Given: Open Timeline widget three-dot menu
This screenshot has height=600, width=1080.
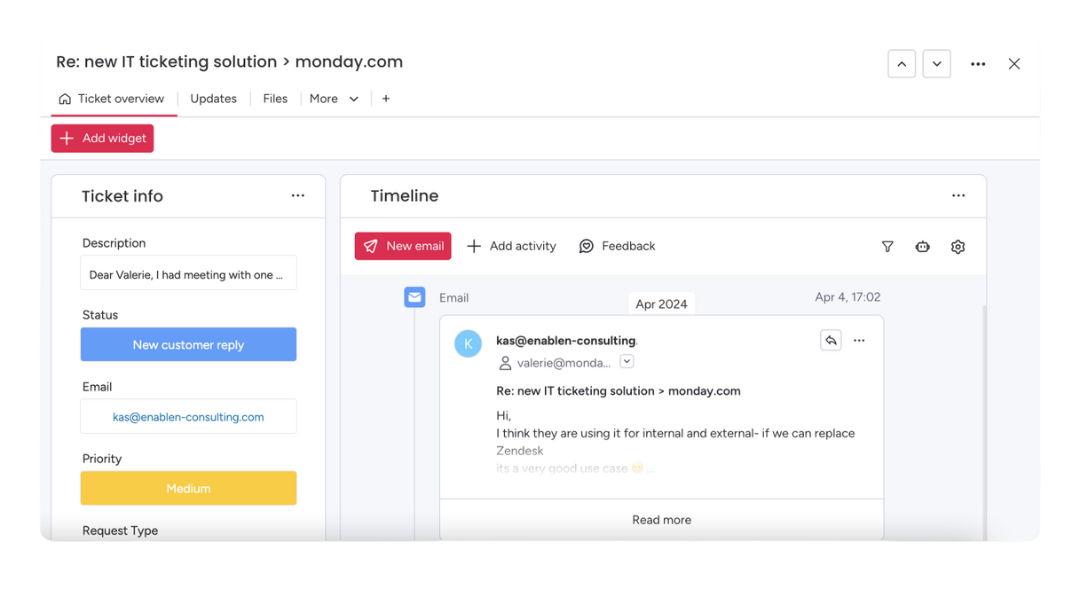Looking at the screenshot, I should [958, 196].
